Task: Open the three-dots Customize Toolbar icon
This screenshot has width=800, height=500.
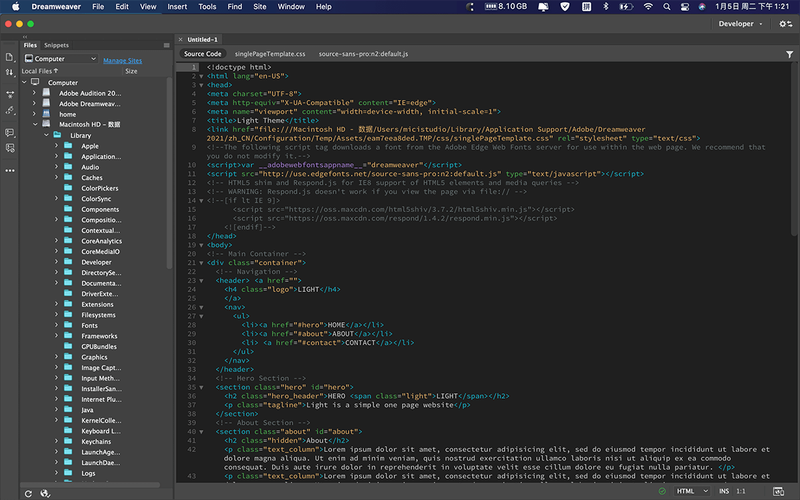Action: (9, 170)
